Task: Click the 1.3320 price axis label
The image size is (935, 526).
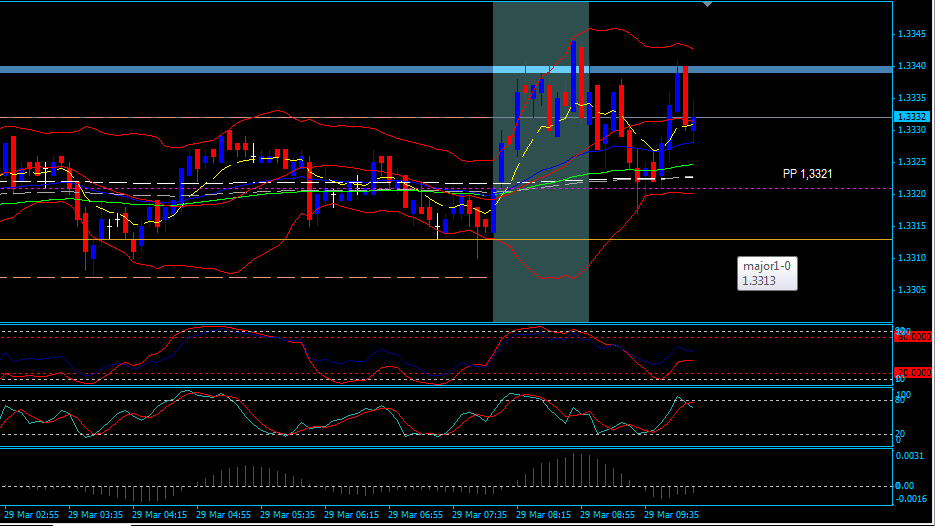Action: [x=912, y=194]
